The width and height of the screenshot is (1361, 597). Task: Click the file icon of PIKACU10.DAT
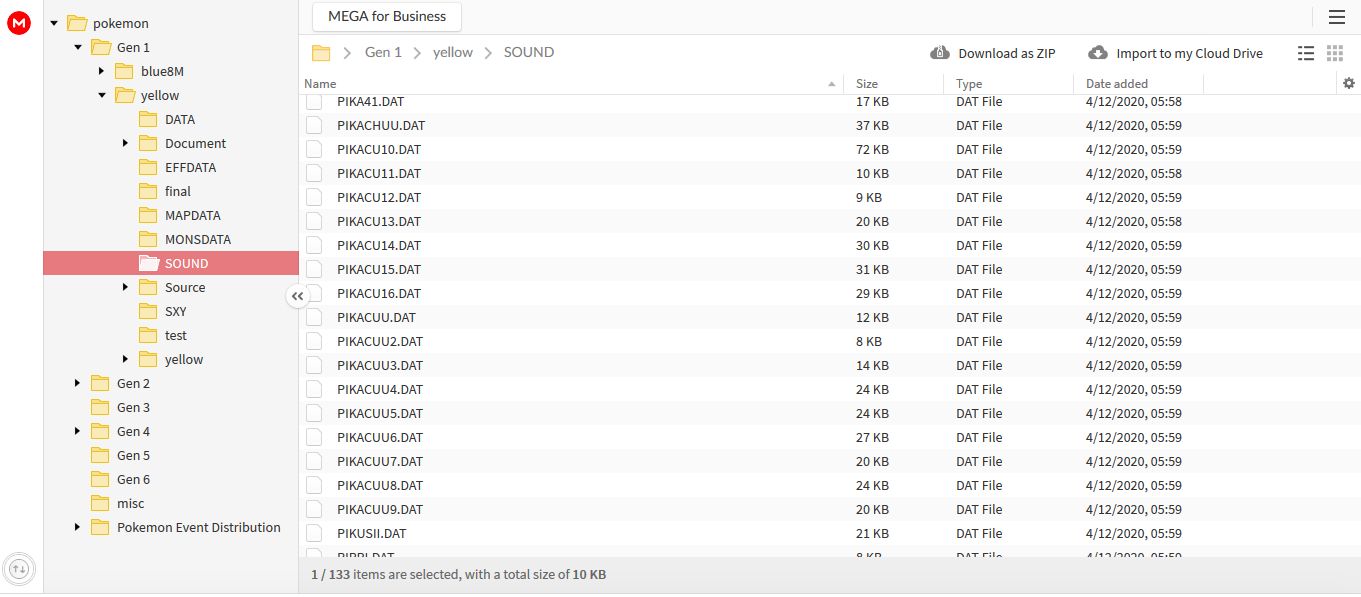point(314,149)
